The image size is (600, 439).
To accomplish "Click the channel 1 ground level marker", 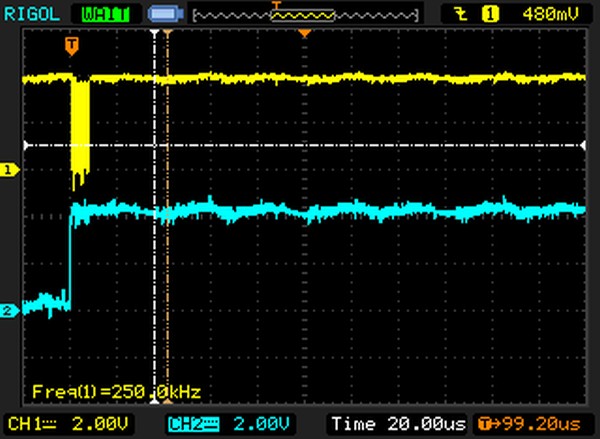I will pos(10,170).
